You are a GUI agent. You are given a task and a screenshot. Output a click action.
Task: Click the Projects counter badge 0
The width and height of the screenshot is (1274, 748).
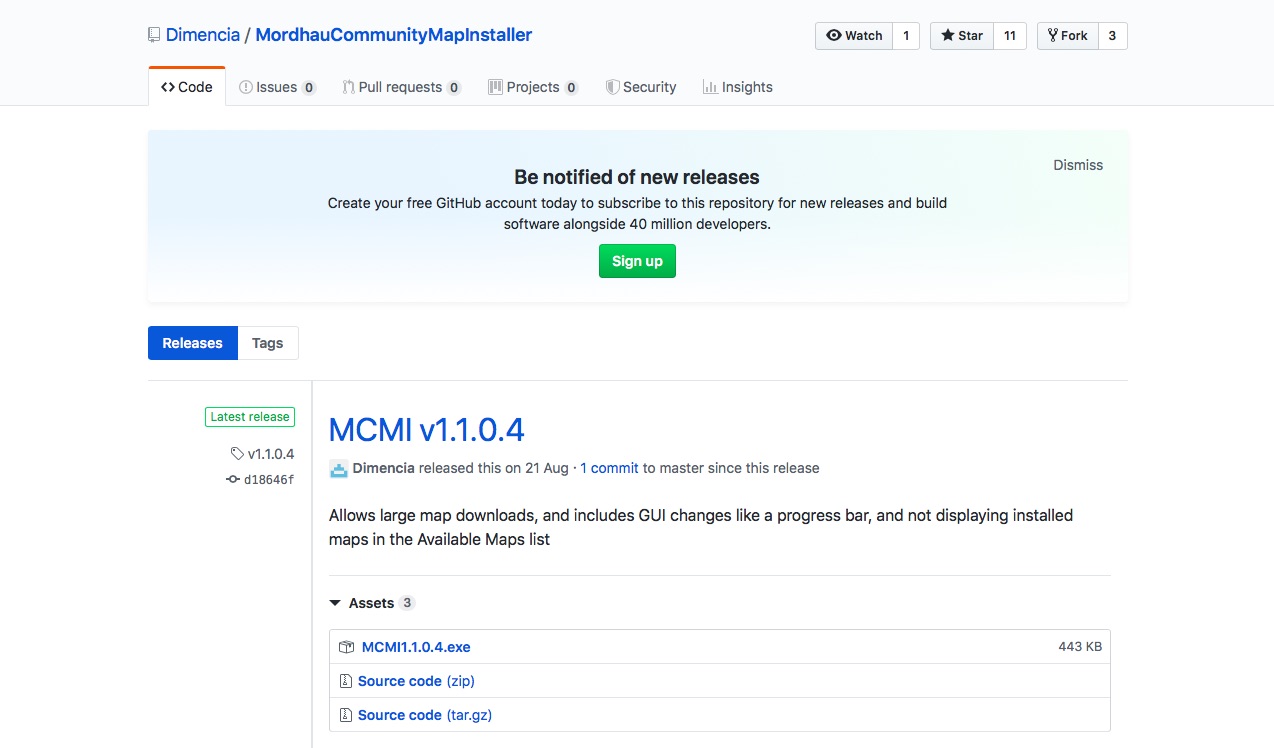pyautogui.click(x=571, y=88)
